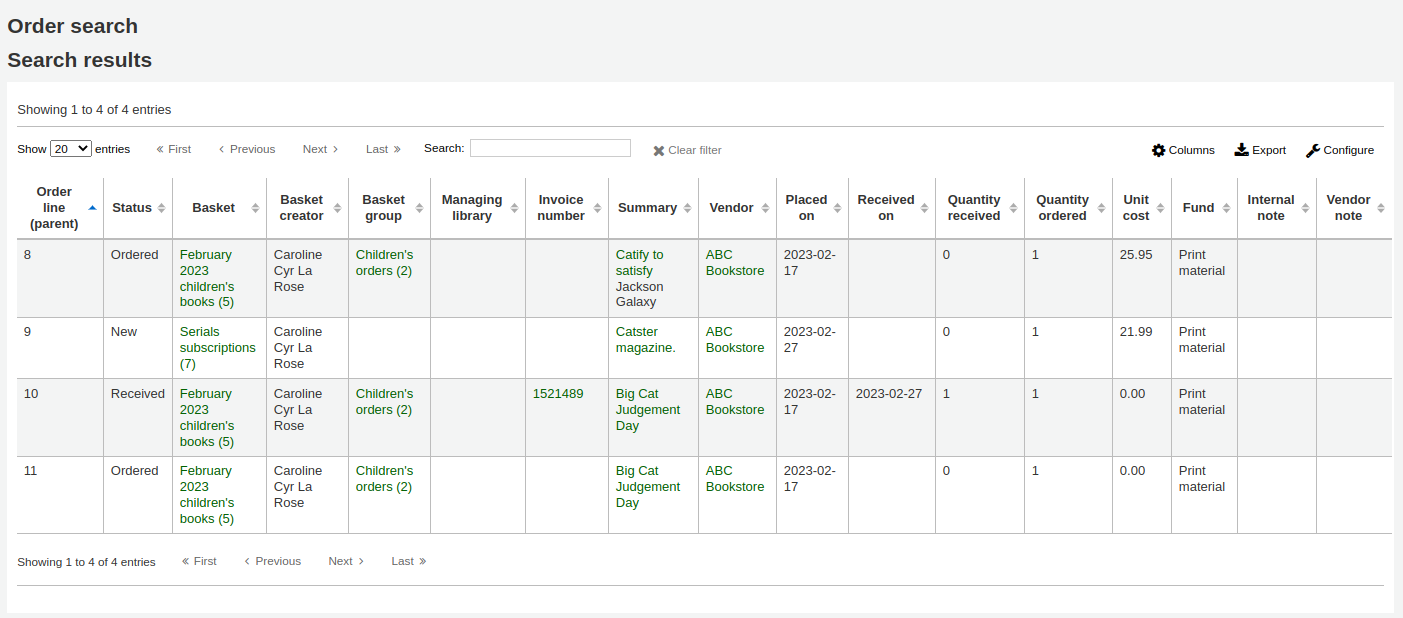Click the Clear filter X icon
Viewport: 1403px width, 618px height.
pyautogui.click(x=659, y=150)
